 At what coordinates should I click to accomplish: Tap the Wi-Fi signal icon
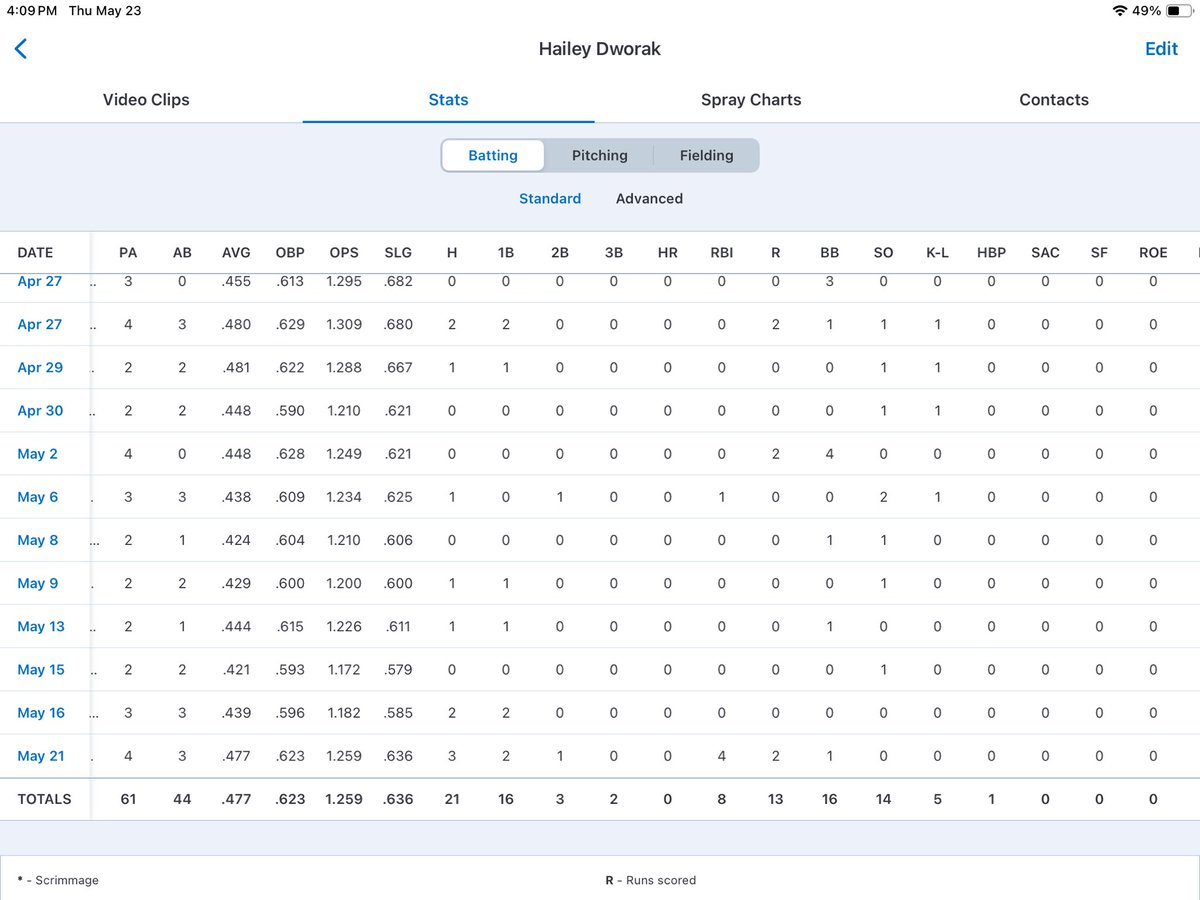[x=1119, y=11]
